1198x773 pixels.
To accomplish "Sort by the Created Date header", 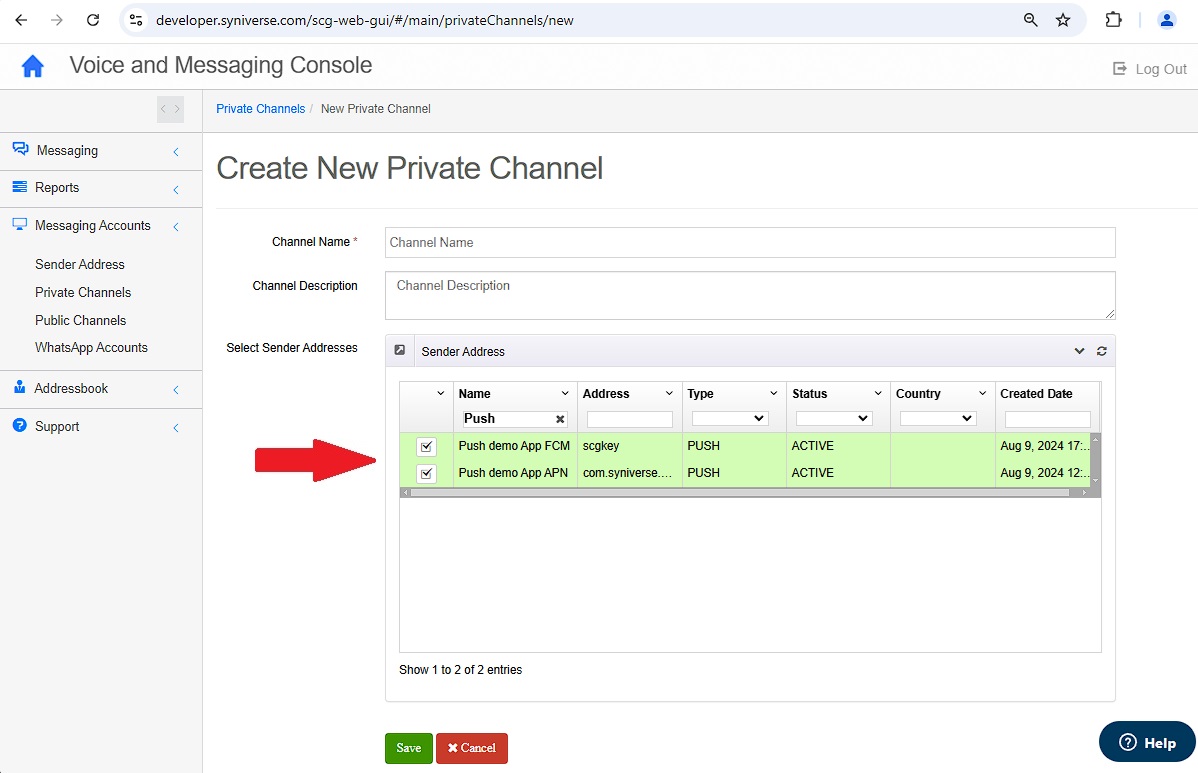I will (1036, 393).
